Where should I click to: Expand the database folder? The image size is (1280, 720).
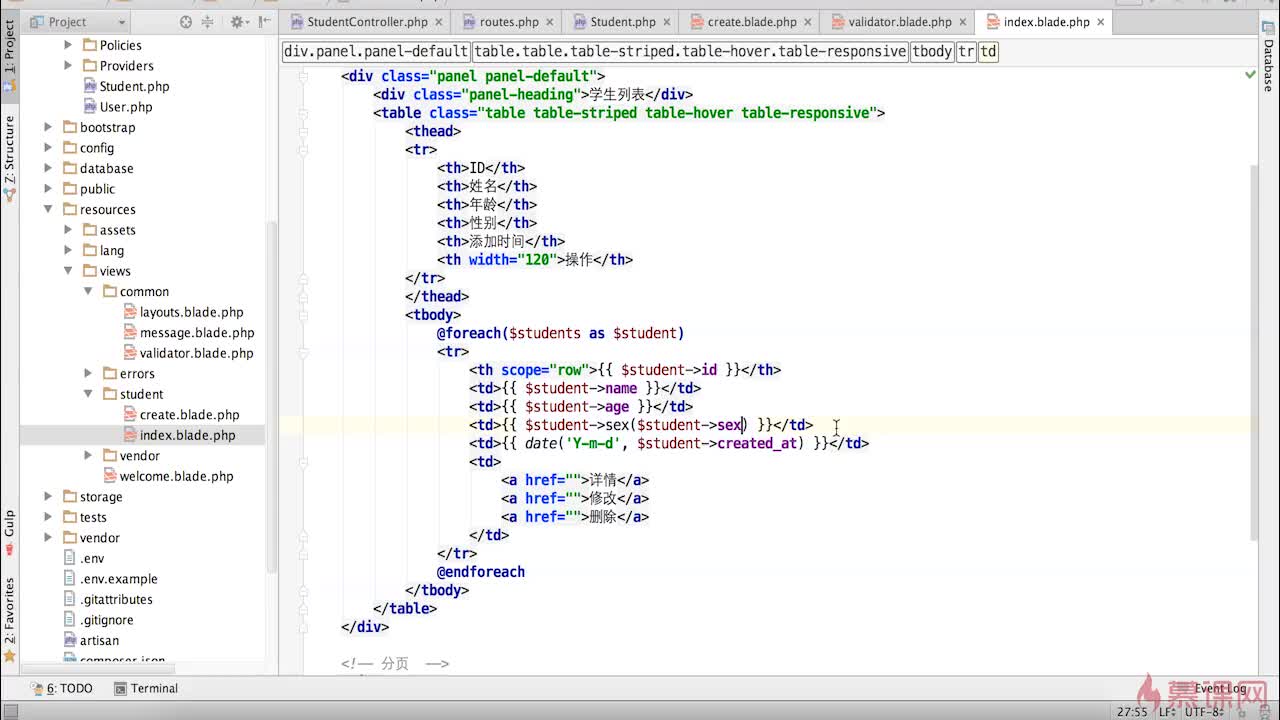(48, 168)
